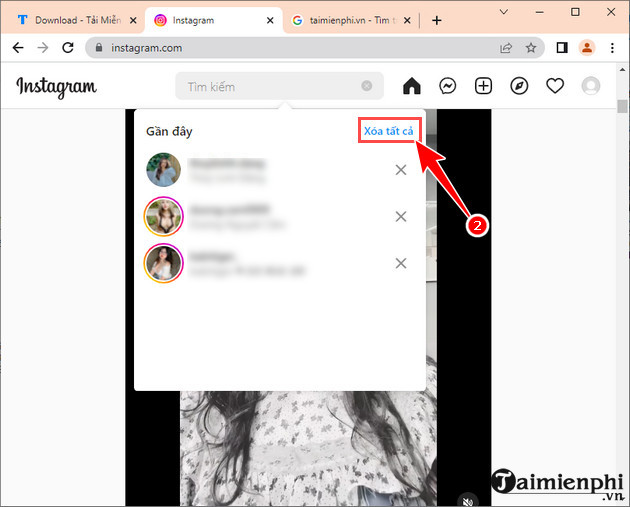Click the scrollbar up arrow
The image size is (630, 507).
click(622, 70)
